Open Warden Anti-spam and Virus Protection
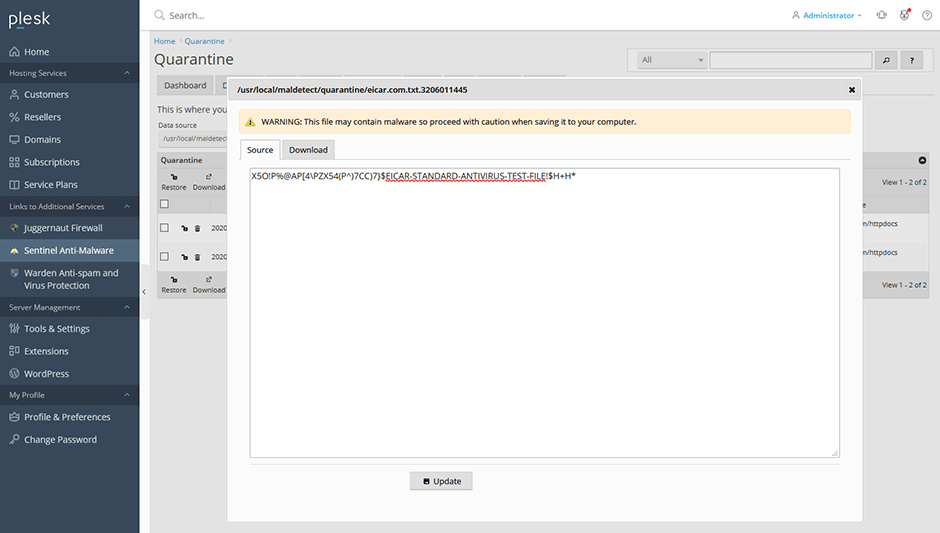940x533 pixels. 71,279
